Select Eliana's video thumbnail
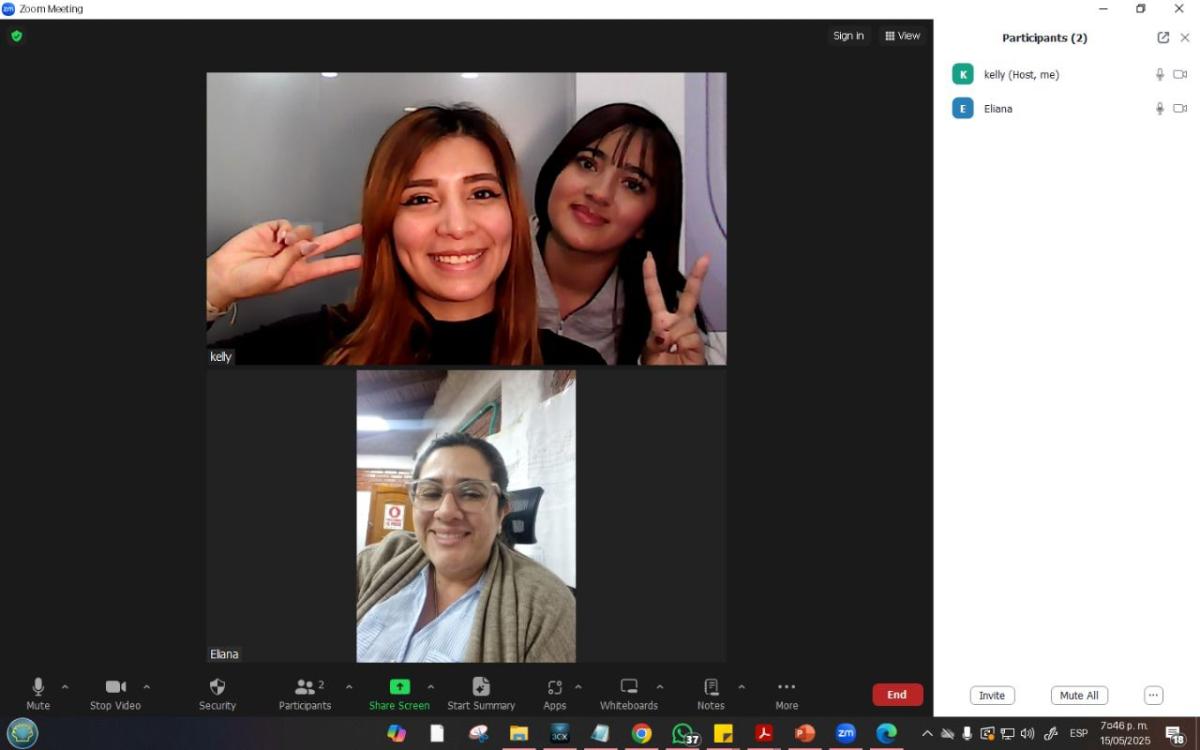The height and width of the screenshot is (750, 1200). click(x=466, y=516)
